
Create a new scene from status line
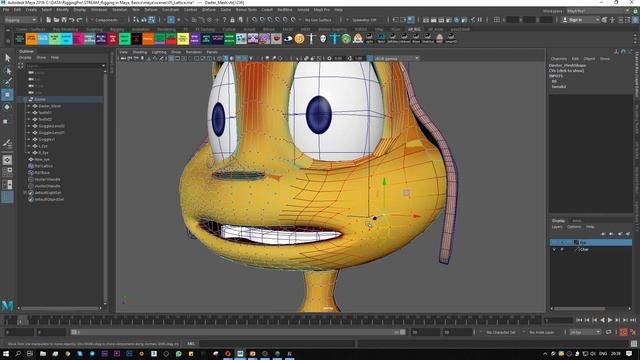(x=49, y=20)
